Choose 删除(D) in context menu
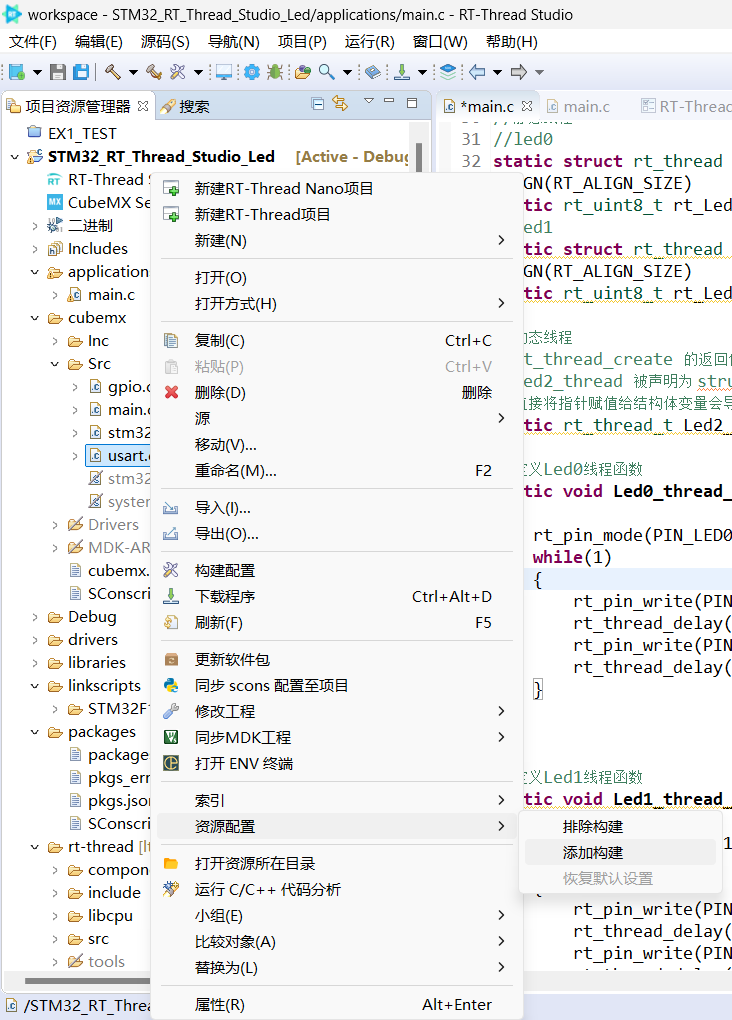Screen dimensions: 732x1020 click(x=337, y=393)
